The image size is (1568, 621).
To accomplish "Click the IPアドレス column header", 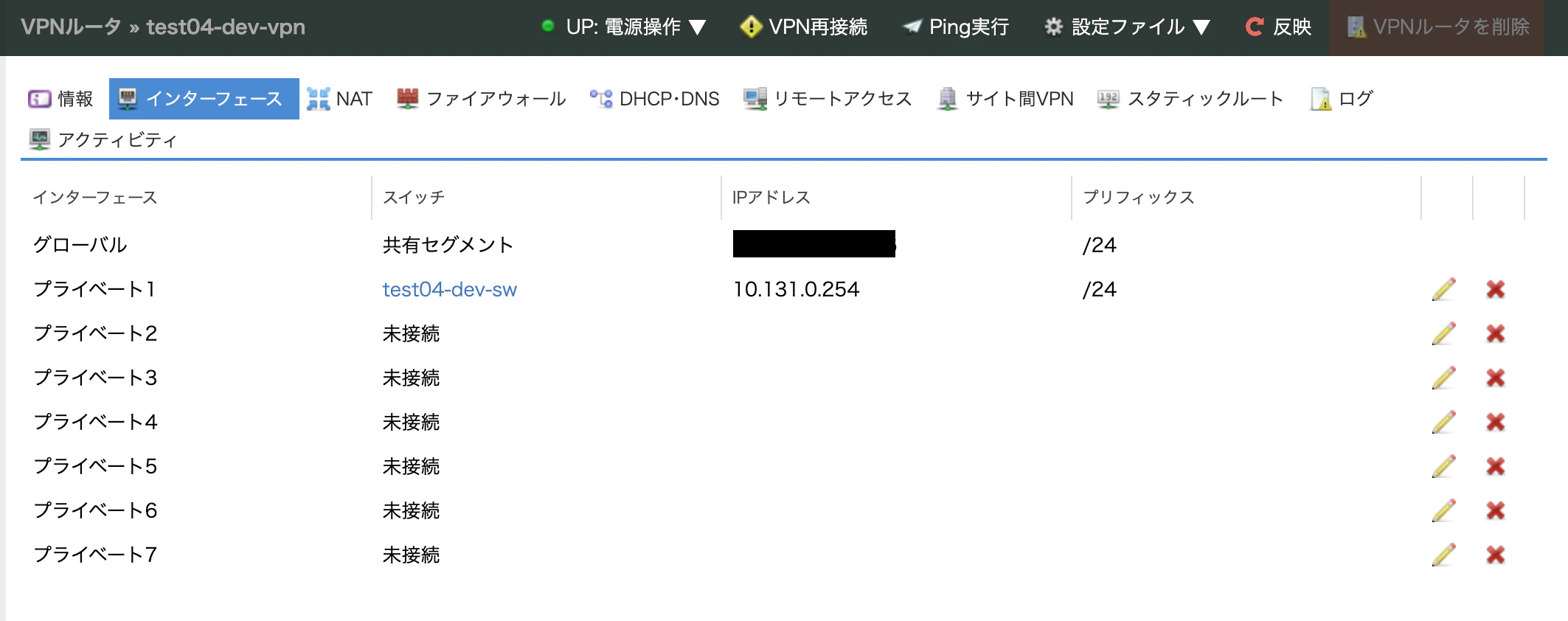I will click(x=771, y=198).
